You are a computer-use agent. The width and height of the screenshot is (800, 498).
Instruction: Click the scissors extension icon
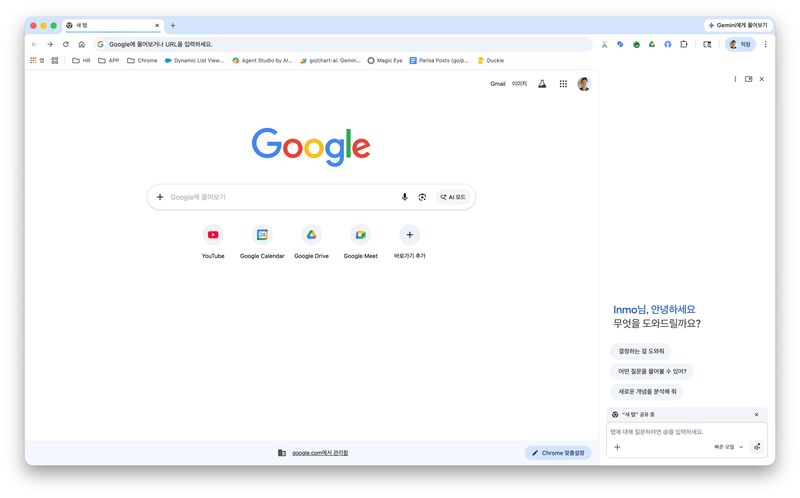[604, 44]
